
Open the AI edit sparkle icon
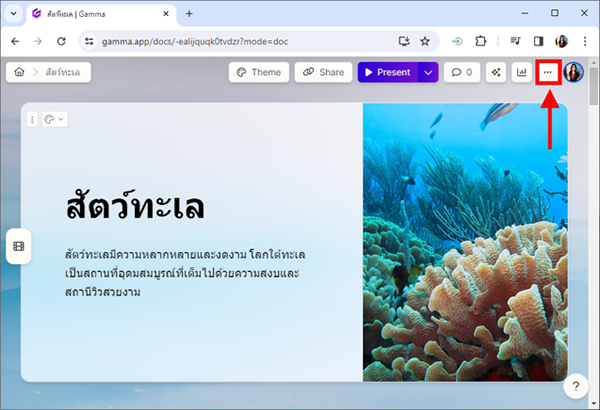[x=496, y=72]
